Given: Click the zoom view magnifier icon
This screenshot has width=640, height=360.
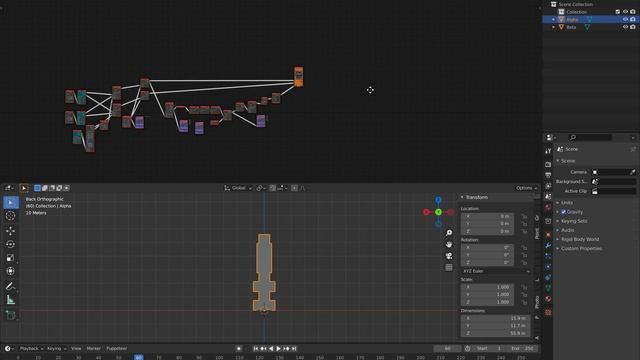Looking at the screenshot, I should tap(449, 233).
